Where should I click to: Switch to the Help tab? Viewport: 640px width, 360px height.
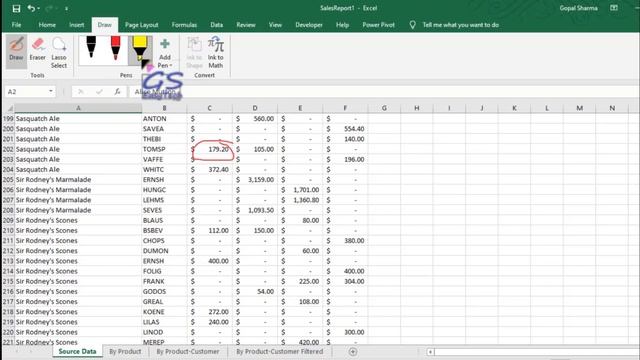click(342, 25)
